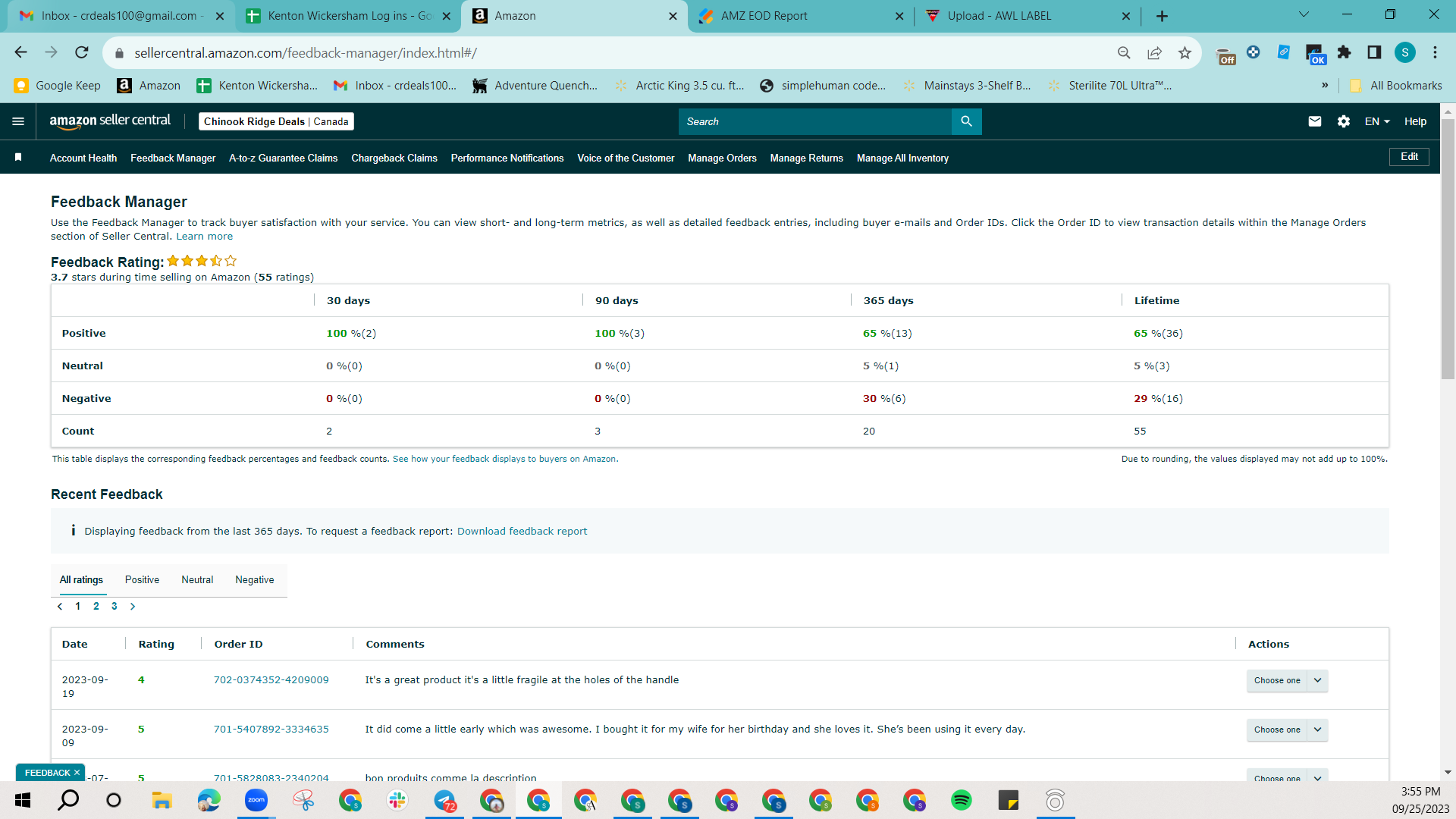Open Slack from the taskbar
Screen dimensions: 1456x819
397,800
